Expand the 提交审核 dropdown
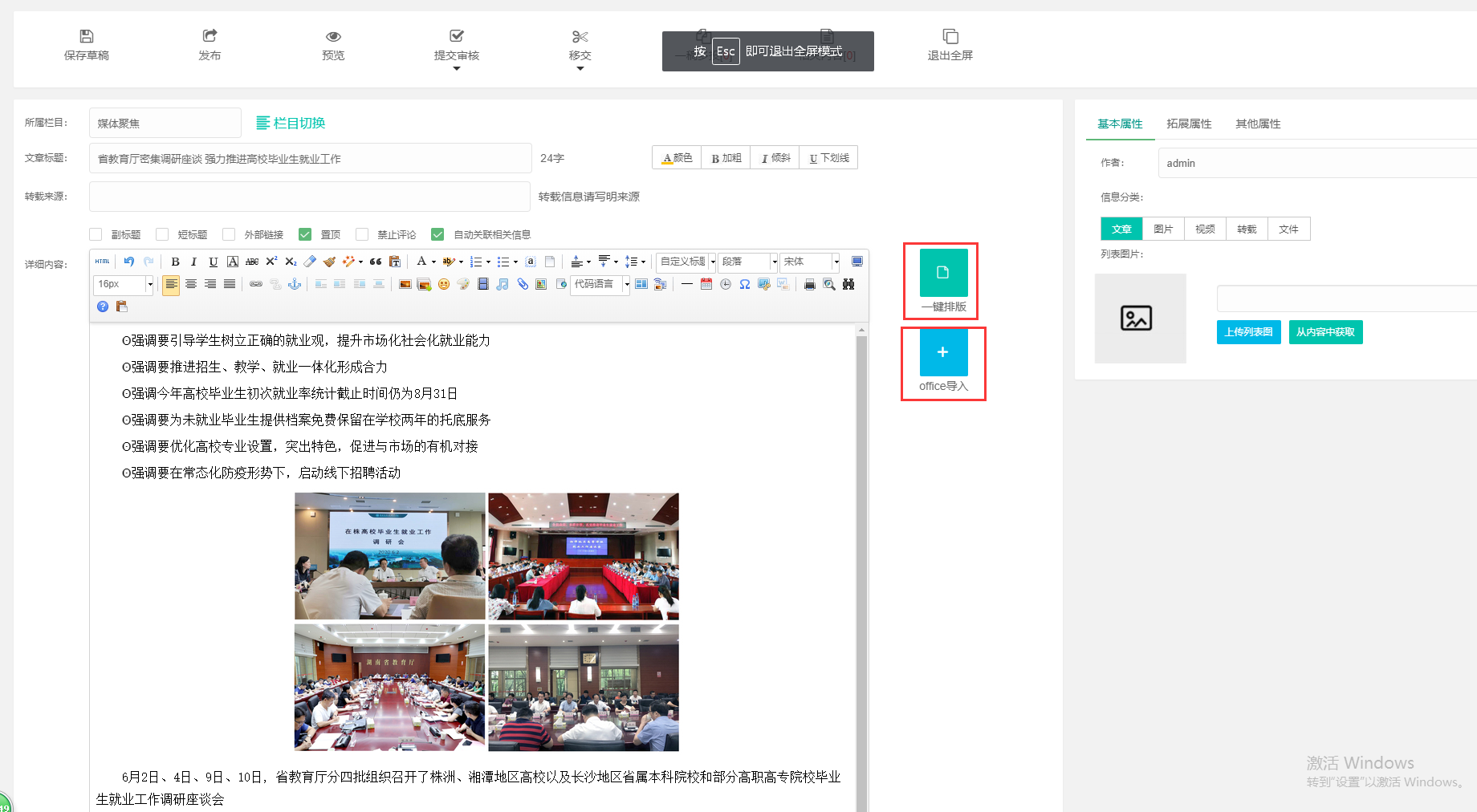This screenshot has height=812, width=1477. 457,68
